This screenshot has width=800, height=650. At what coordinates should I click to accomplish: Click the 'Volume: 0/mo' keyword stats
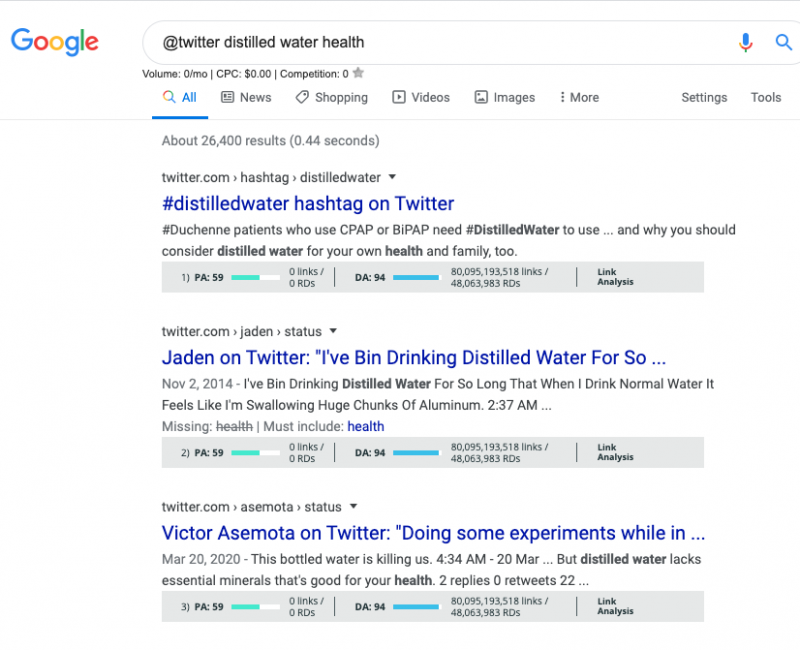pos(174,74)
